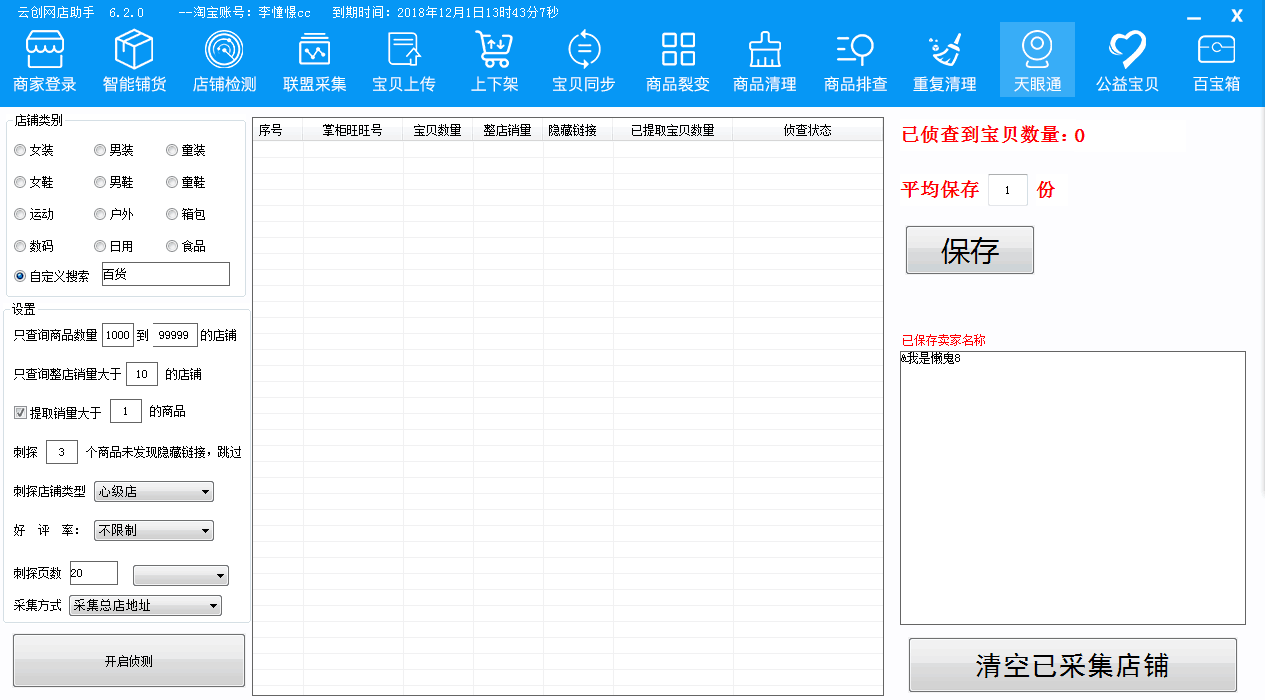Select the 女装 store category
The width and height of the screenshot is (1265, 700).
point(34,150)
